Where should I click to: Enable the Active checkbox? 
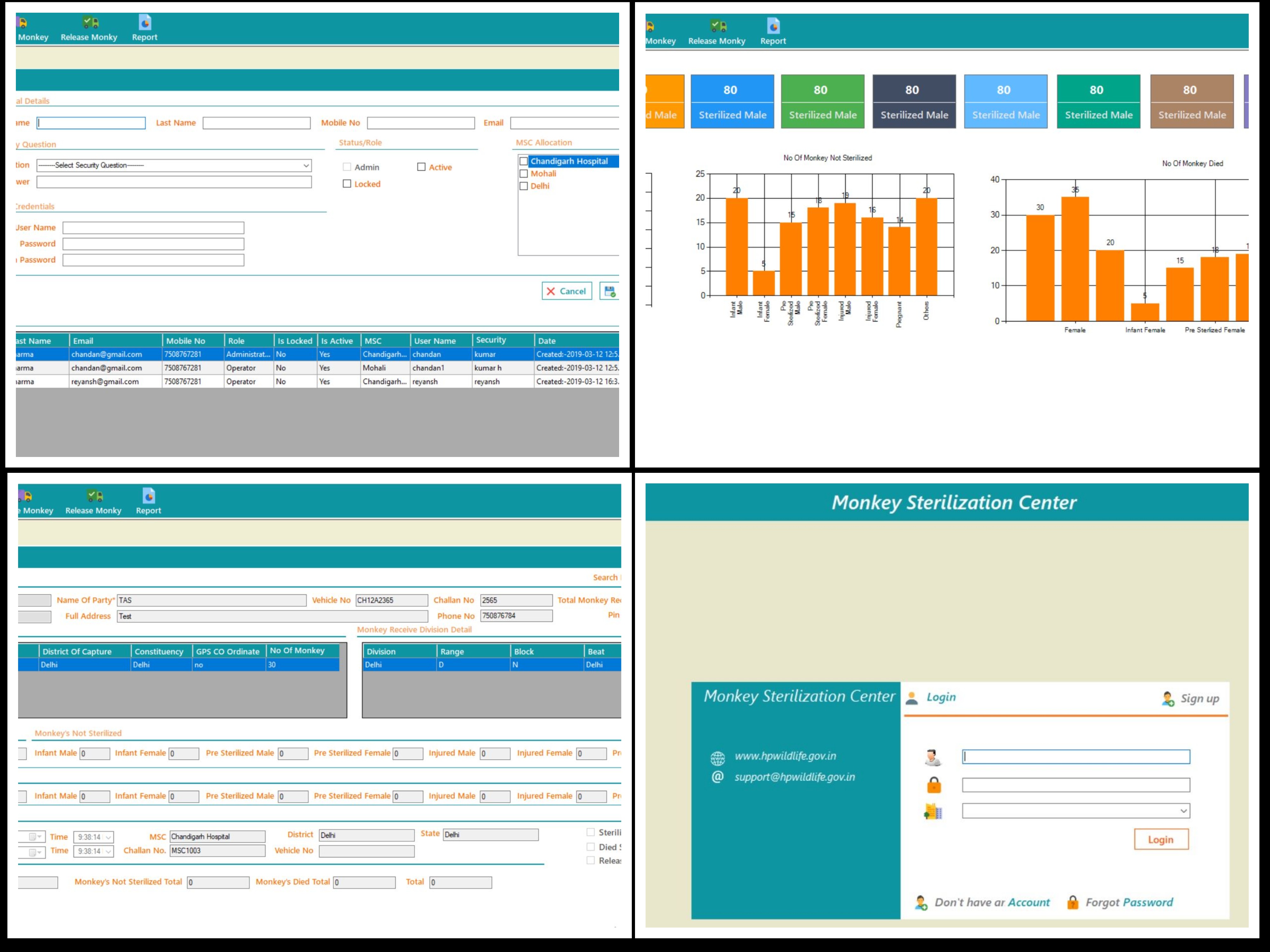421,167
